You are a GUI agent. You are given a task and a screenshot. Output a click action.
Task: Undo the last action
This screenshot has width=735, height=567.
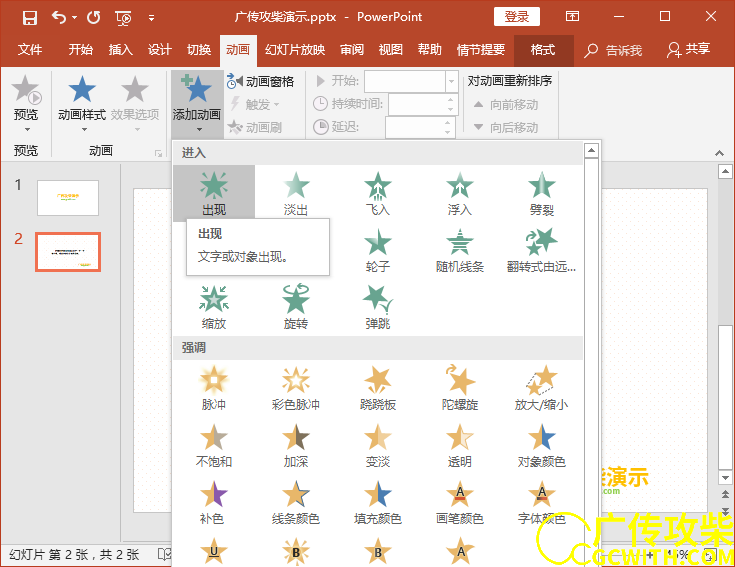point(59,18)
